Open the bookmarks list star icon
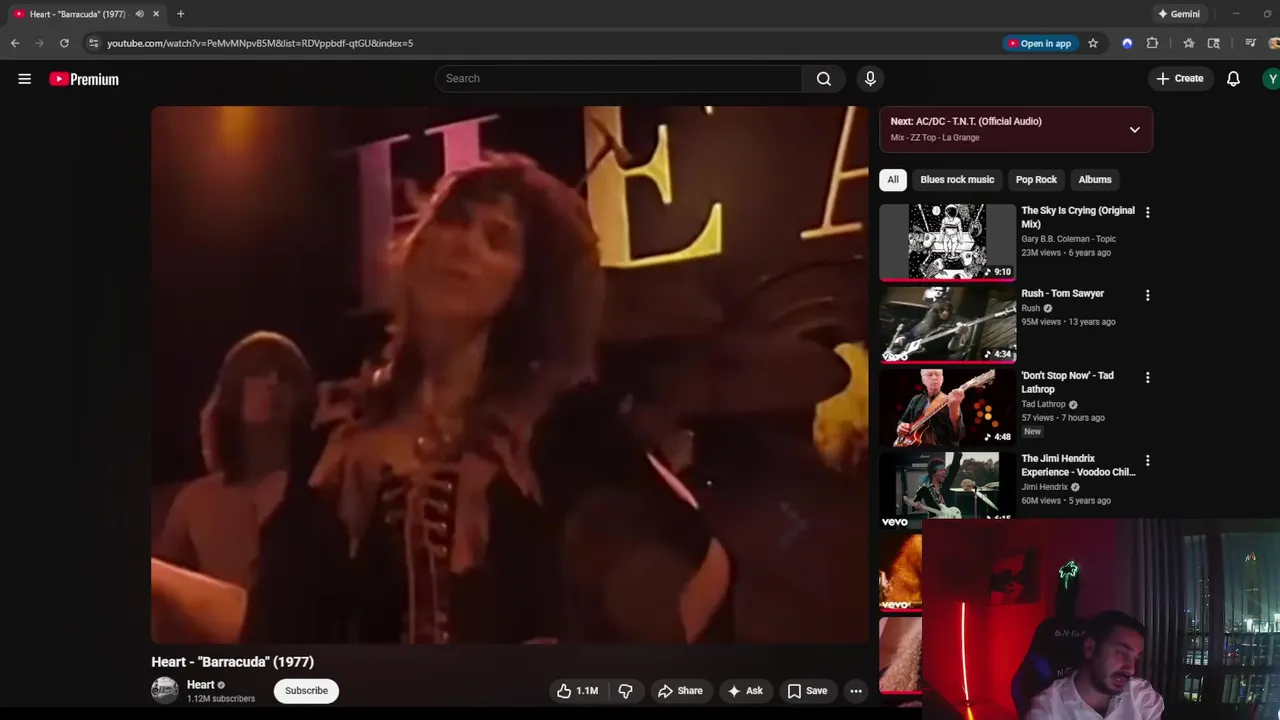1280x720 pixels. [x=1188, y=43]
